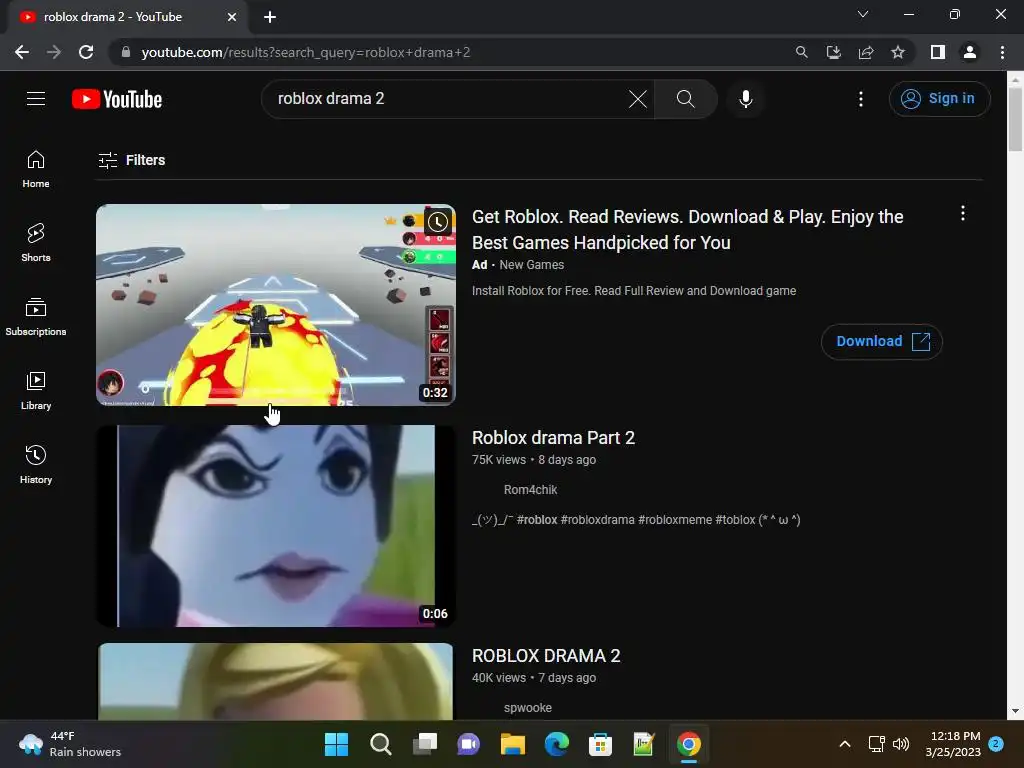Bookmark this page with star
This screenshot has width=1024, height=768.
tap(898, 52)
